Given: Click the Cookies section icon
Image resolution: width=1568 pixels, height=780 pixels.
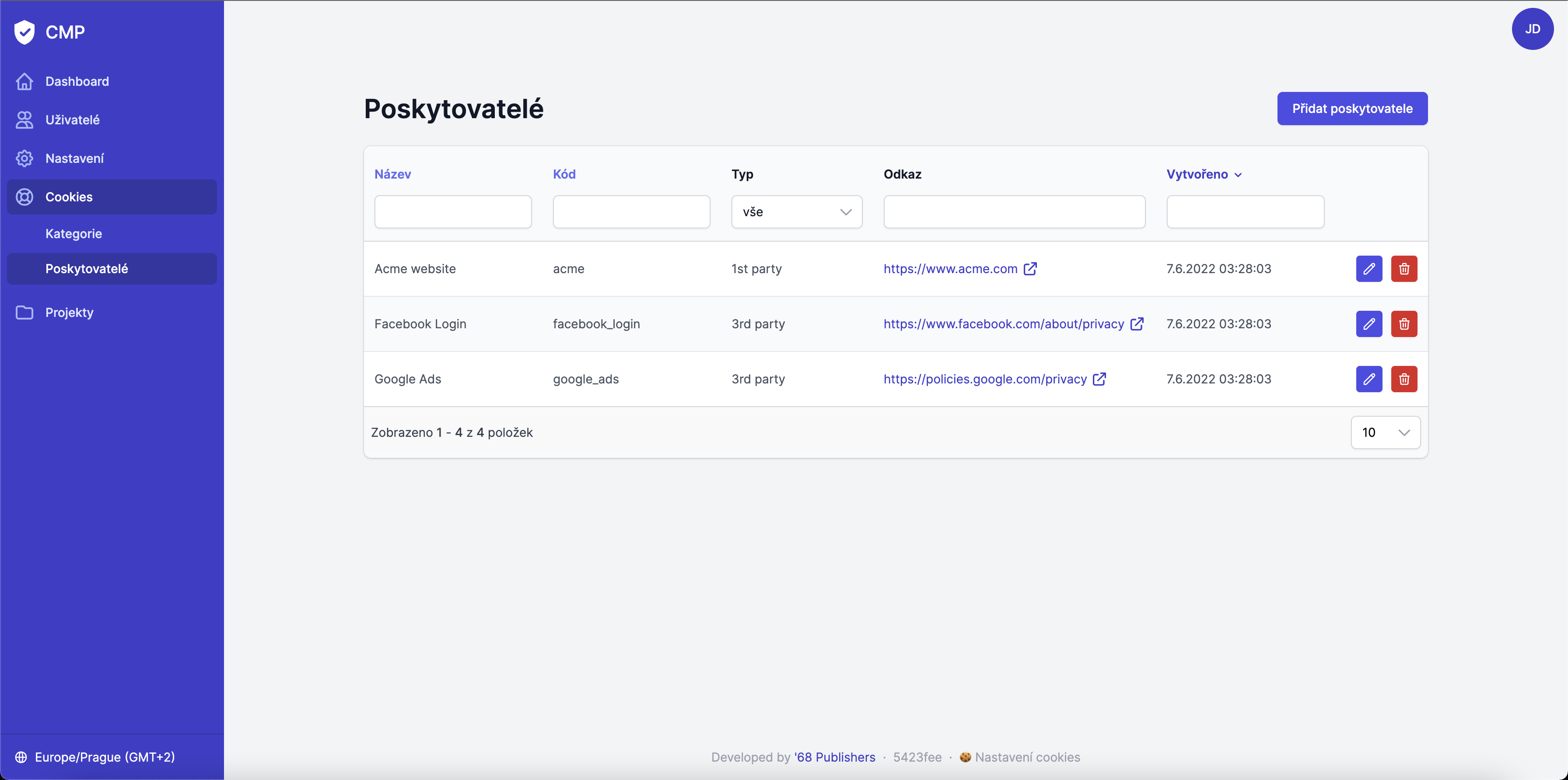Looking at the screenshot, I should [x=24, y=197].
